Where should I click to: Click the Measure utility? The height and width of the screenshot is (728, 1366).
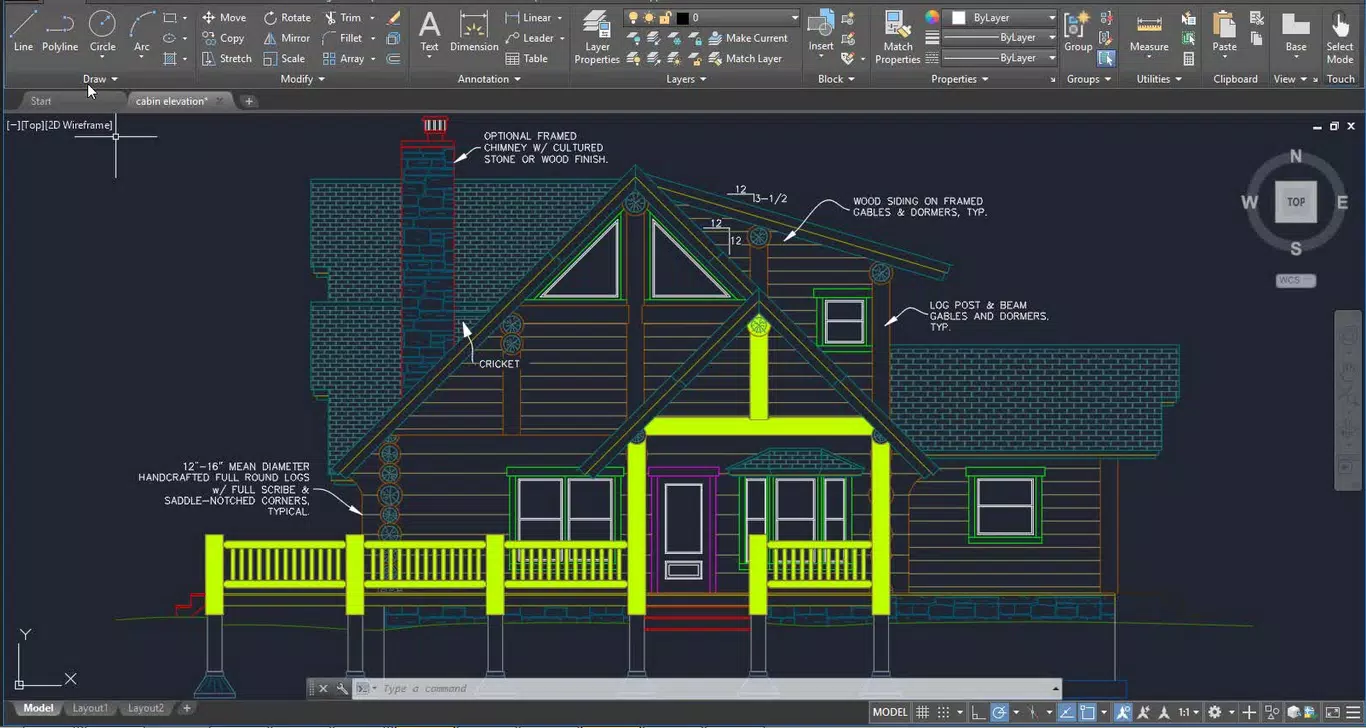point(1149,31)
